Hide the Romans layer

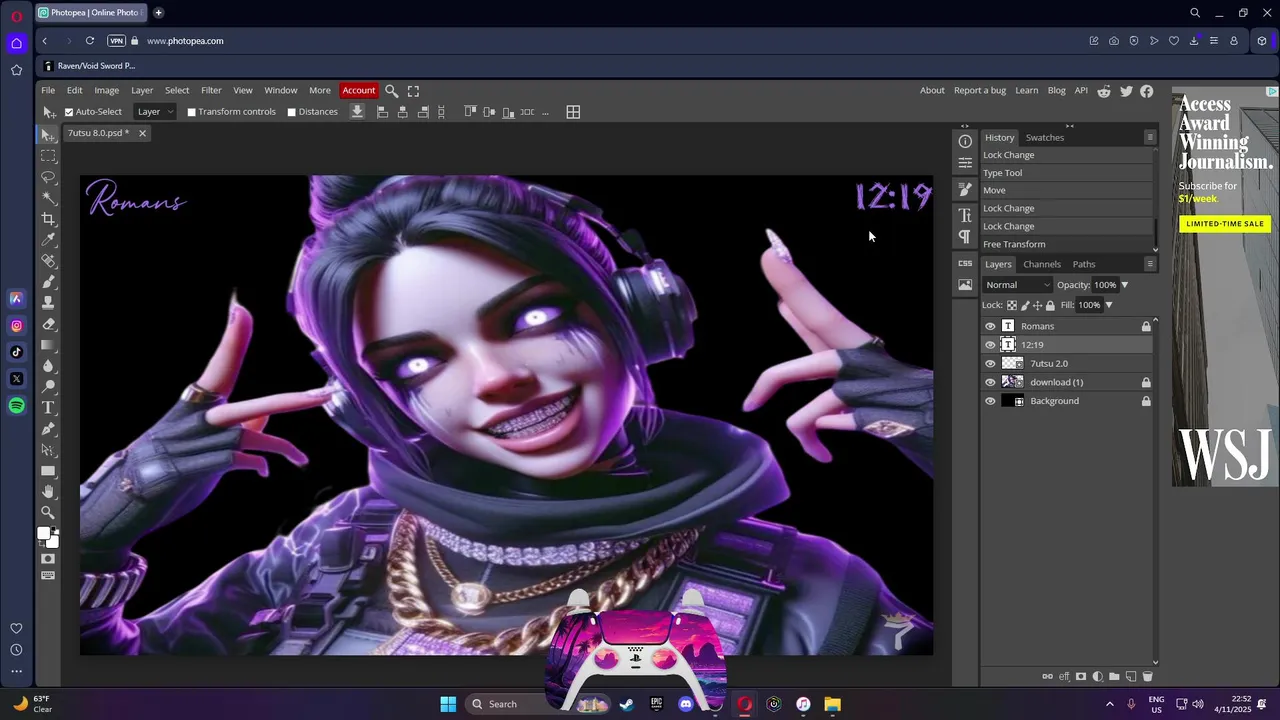990,326
